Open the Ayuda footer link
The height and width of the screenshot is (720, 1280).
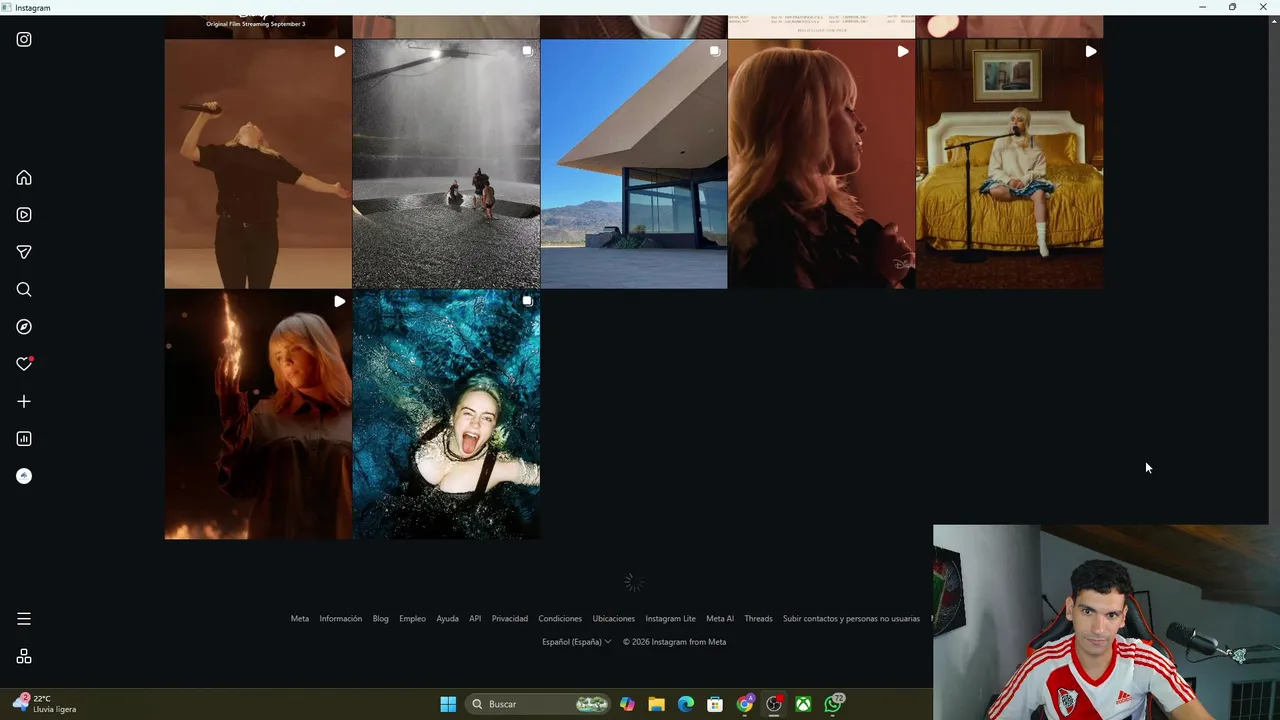point(447,619)
